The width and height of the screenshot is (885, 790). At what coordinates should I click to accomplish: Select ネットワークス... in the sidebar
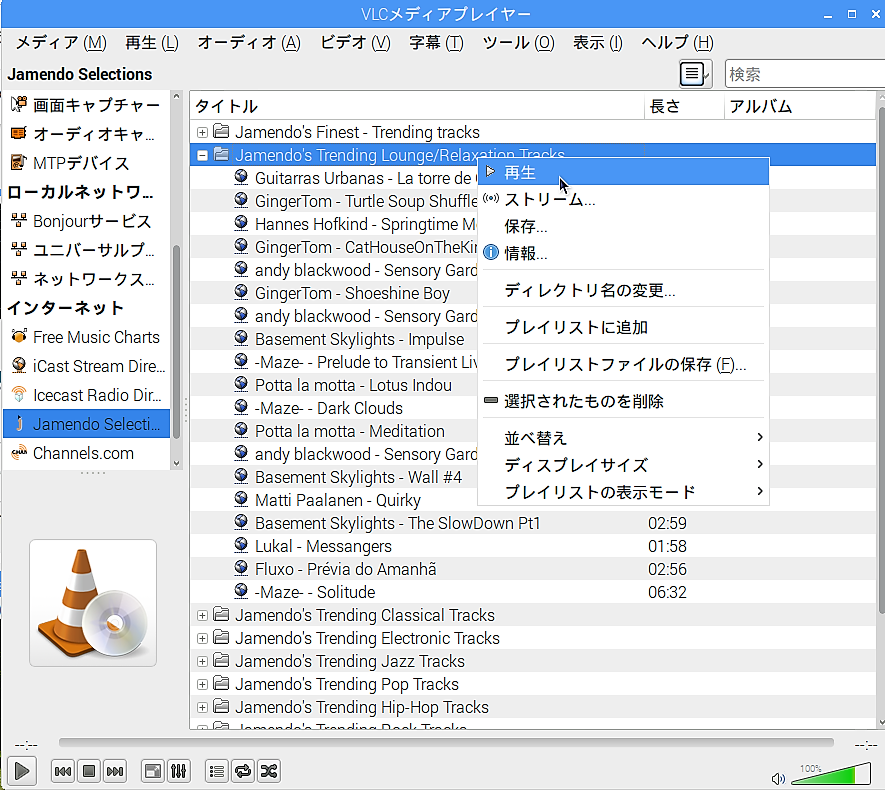[x=86, y=279]
